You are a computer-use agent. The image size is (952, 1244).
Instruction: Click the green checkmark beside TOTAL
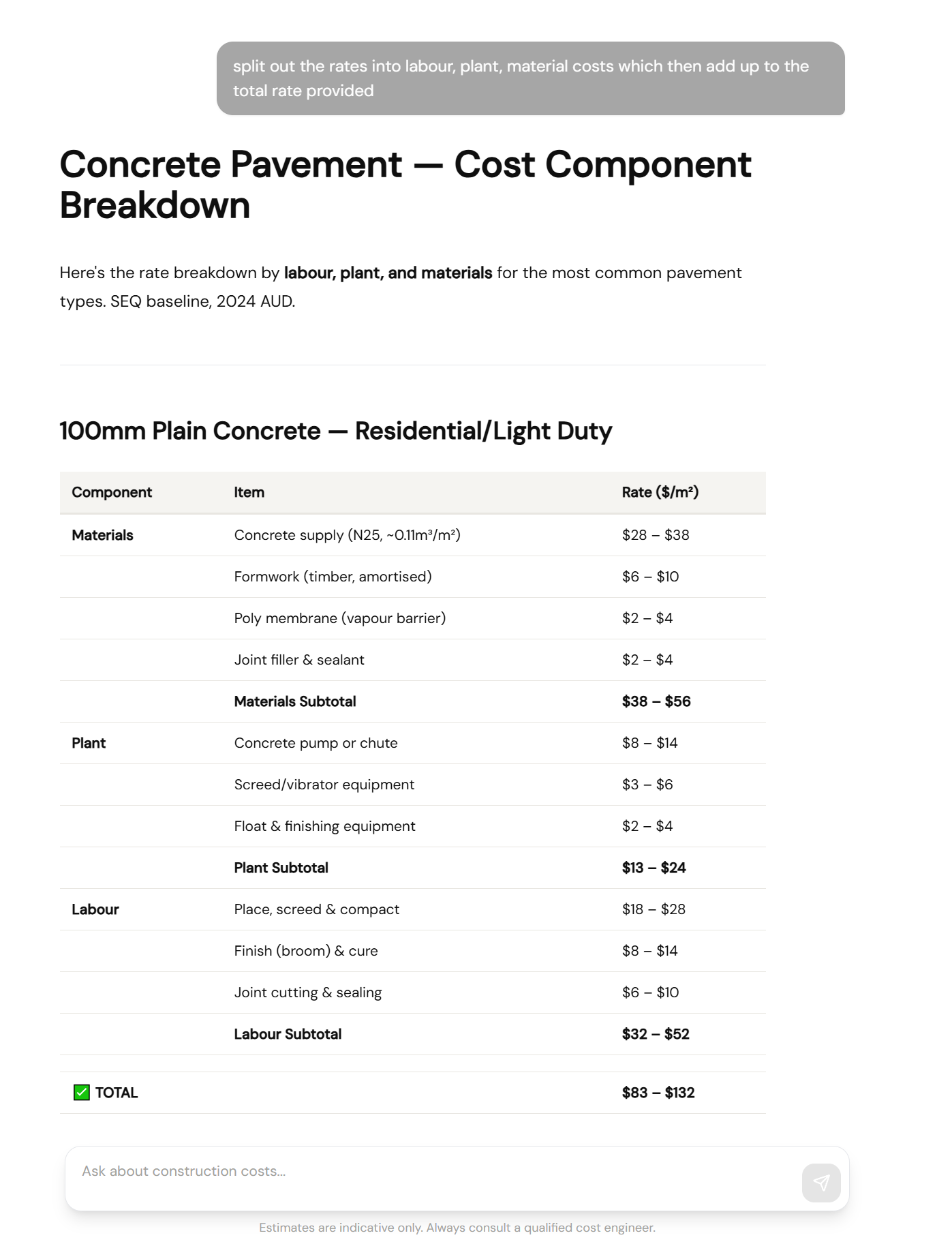coord(81,1093)
